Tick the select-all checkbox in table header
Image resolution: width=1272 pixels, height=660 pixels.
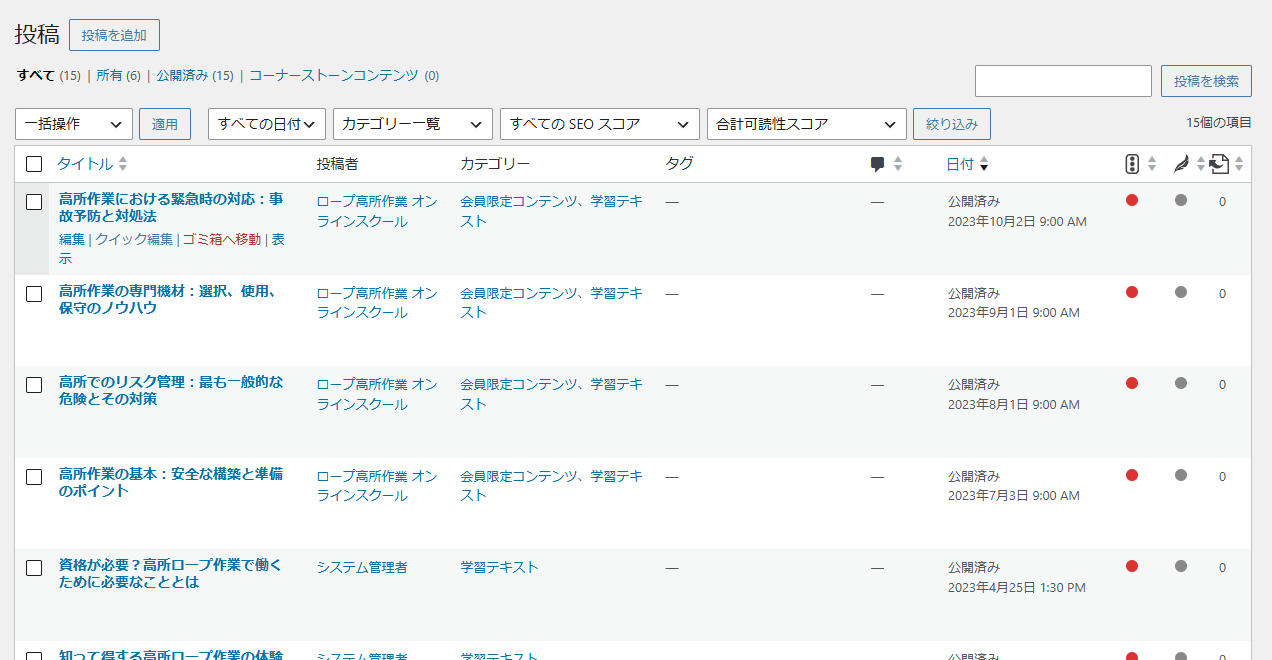[34, 164]
